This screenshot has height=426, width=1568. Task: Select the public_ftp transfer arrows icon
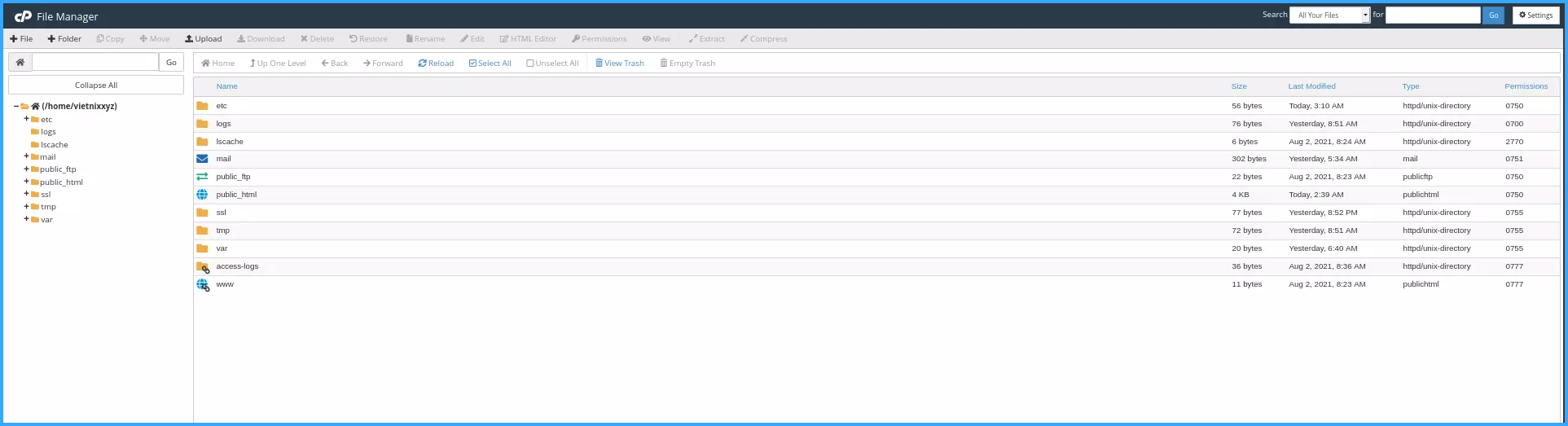(x=202, y=177)
